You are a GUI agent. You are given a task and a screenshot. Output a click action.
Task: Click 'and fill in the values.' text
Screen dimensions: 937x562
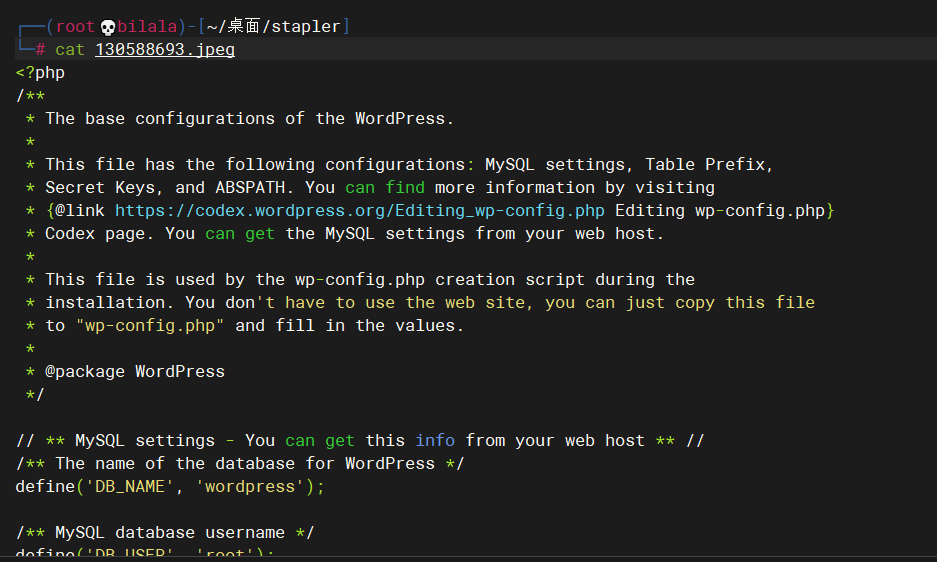[x=350, y=326]
